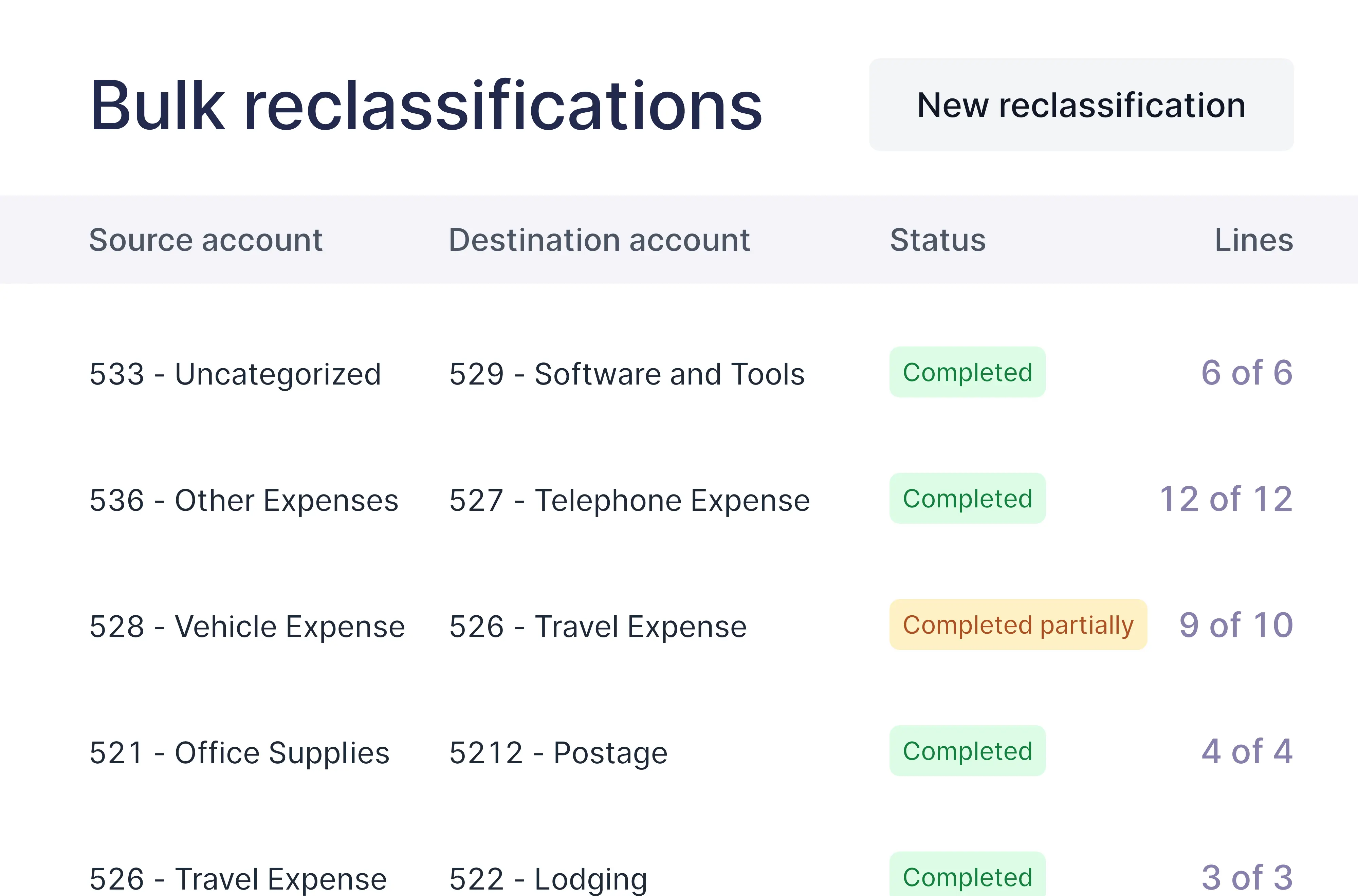Open the 9 of 10 lines link
Viewport: 1358px width, 896px height.
point(1236,624)
